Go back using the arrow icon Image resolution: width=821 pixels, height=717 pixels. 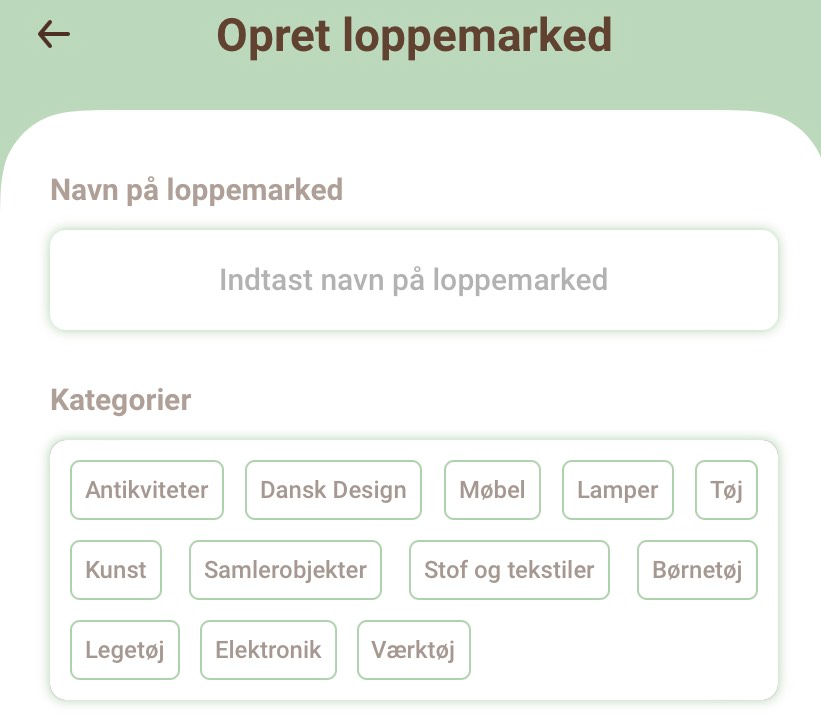pos(54,35)
